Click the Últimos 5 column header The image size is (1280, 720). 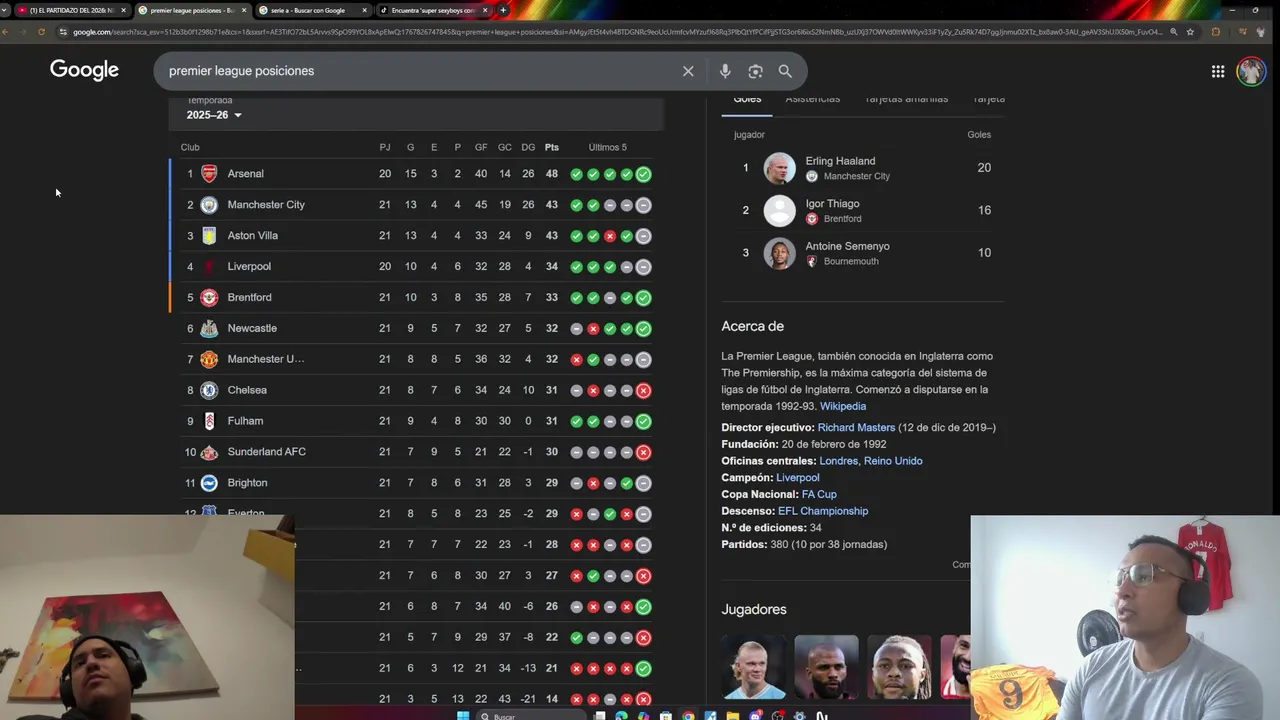click(608, 147)
